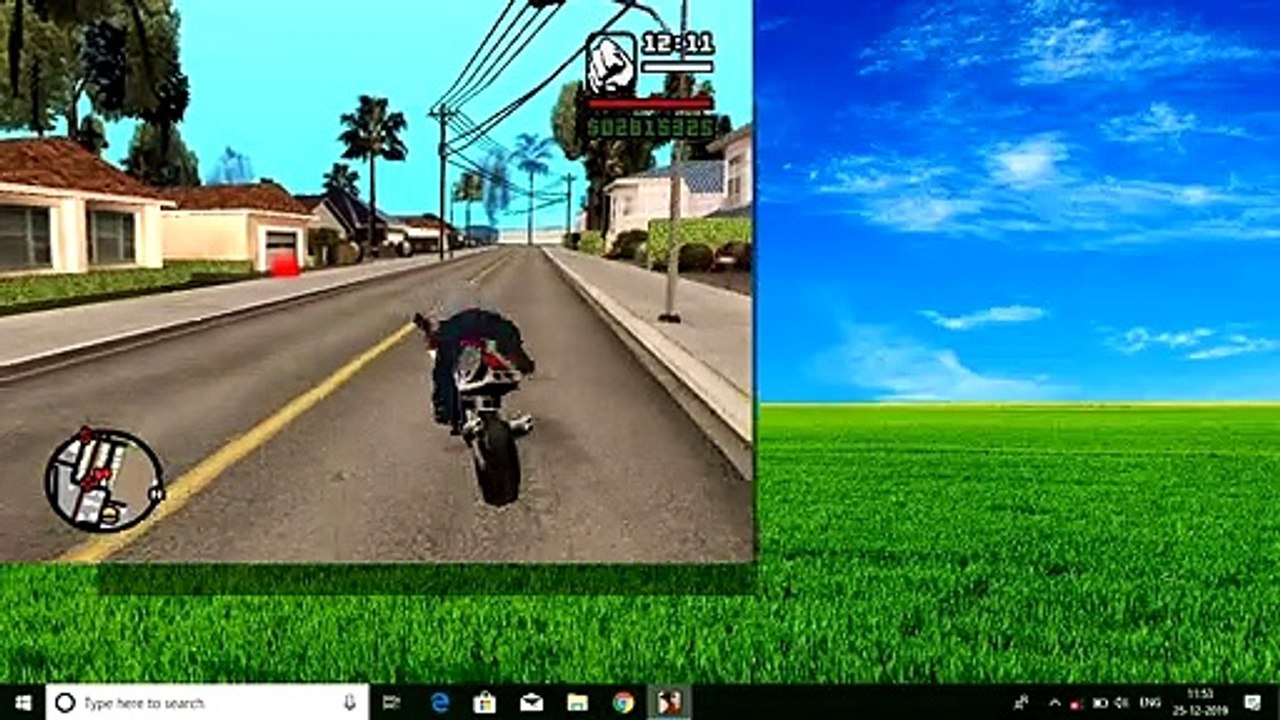Click the 12:11 game clock

point(678,44)
